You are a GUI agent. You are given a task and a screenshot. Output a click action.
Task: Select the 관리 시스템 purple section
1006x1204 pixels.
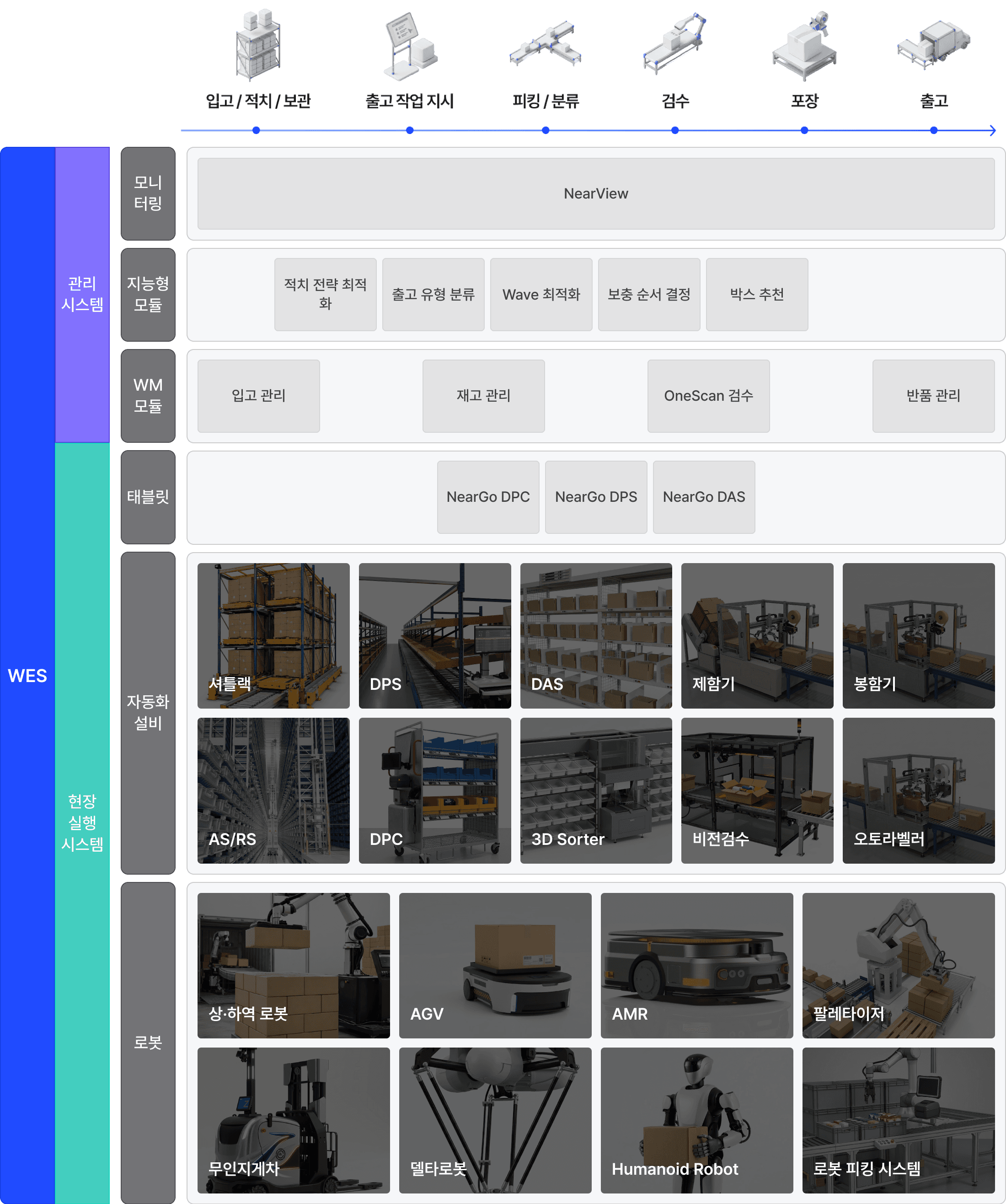click(82, 294)
